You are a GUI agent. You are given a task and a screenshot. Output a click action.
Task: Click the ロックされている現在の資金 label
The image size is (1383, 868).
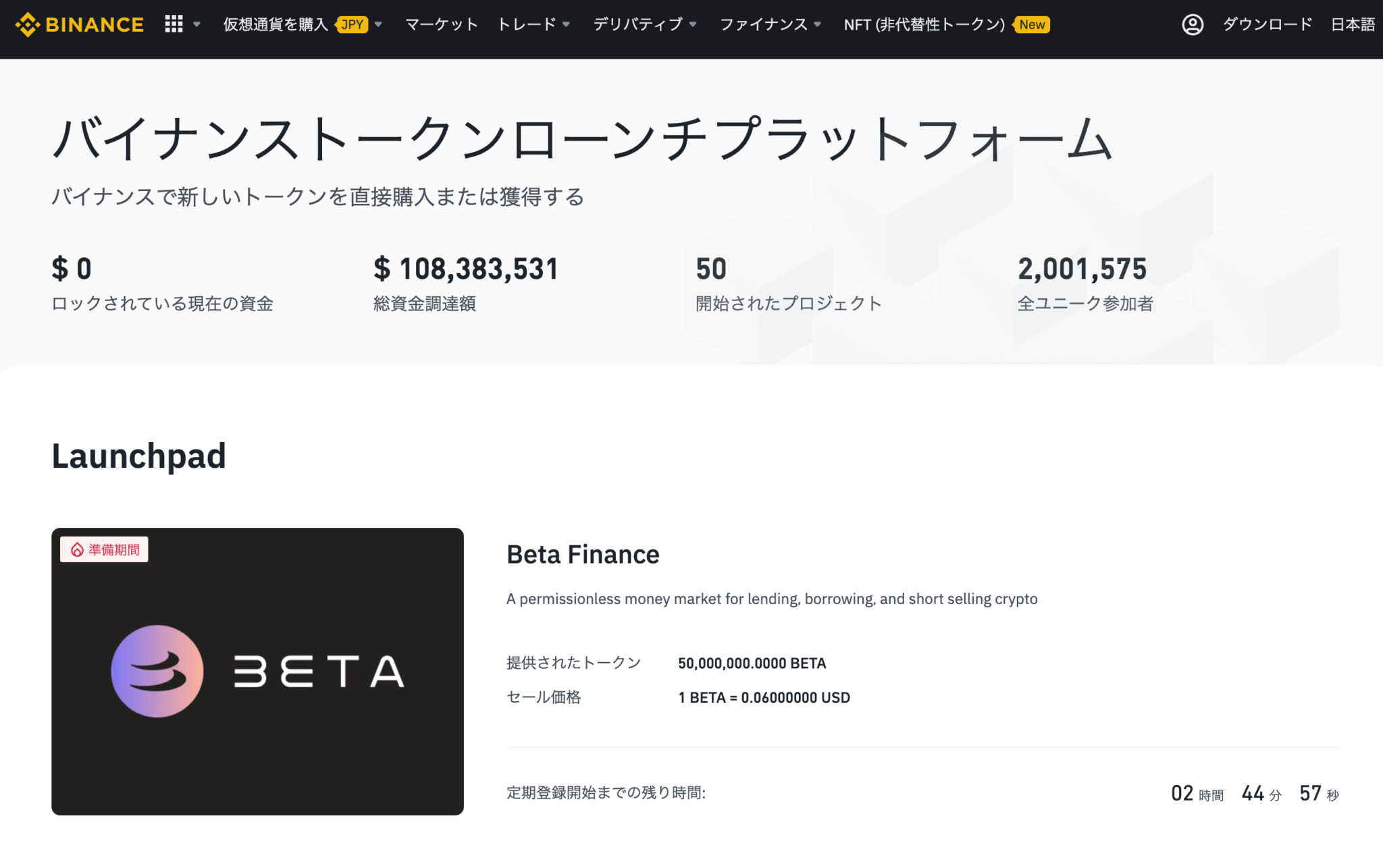[x=162, y=304]
